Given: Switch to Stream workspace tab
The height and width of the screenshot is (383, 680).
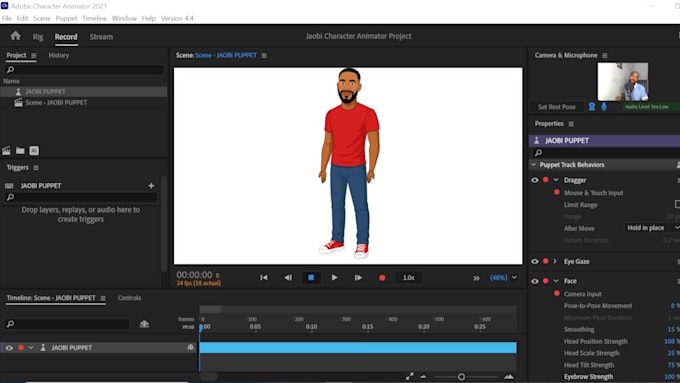Looking at the screenshot, I should click(101, 37).
